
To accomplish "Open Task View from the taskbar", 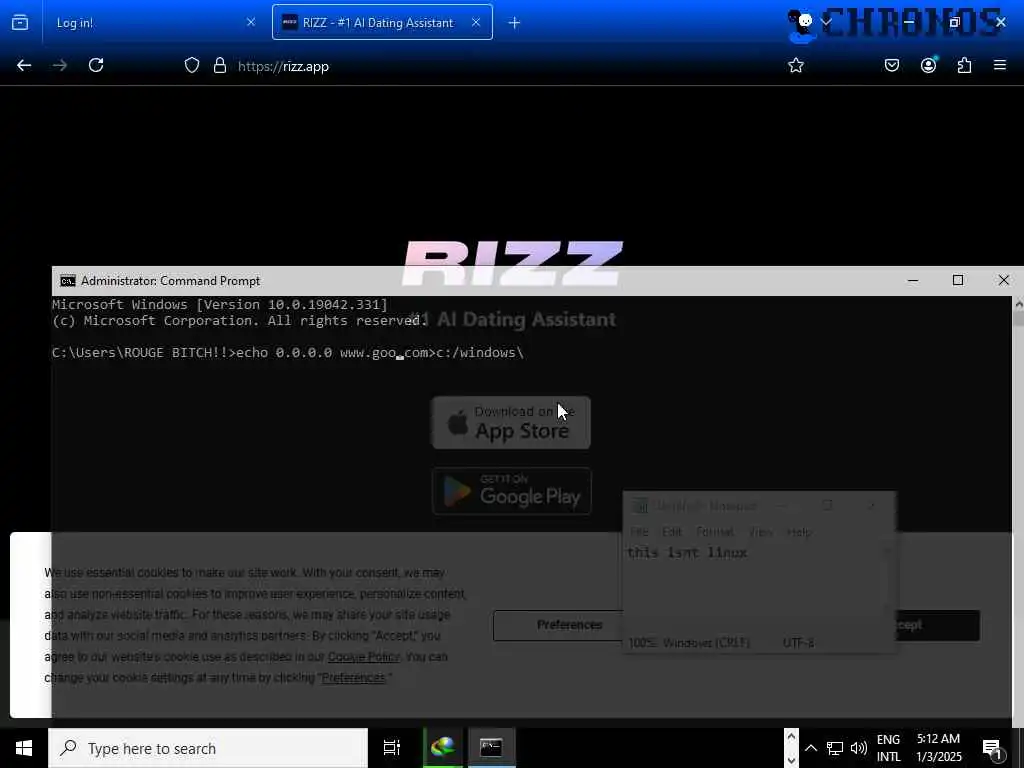I will coord(391,748).
